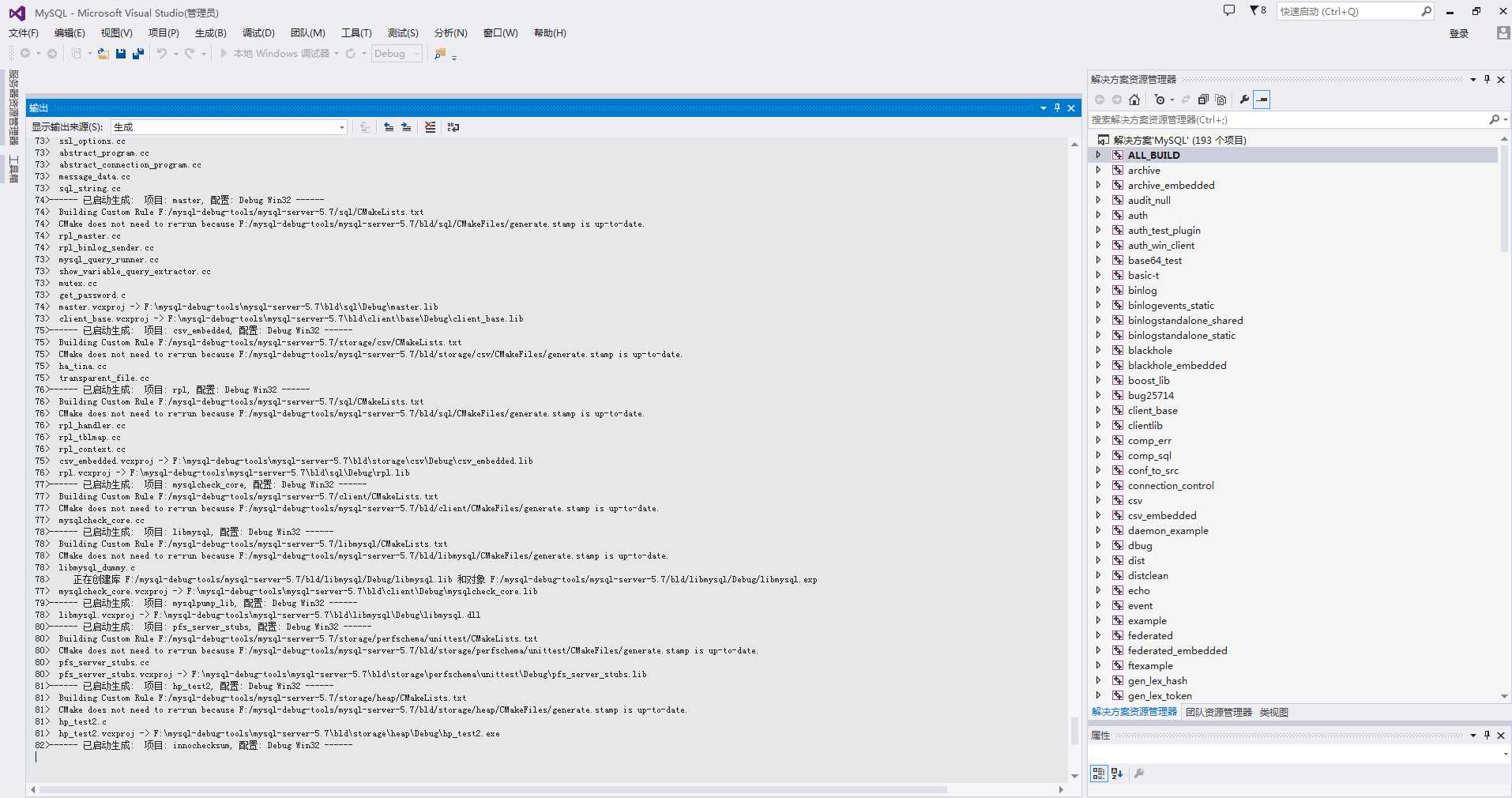Open the 工具箱 side tab
The width and height of the screenshot is (1512, 798).
click(13, 168)
